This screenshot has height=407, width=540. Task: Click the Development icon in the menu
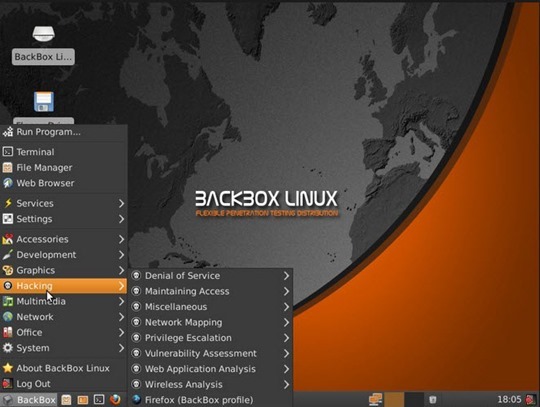[x=8, y=254]
